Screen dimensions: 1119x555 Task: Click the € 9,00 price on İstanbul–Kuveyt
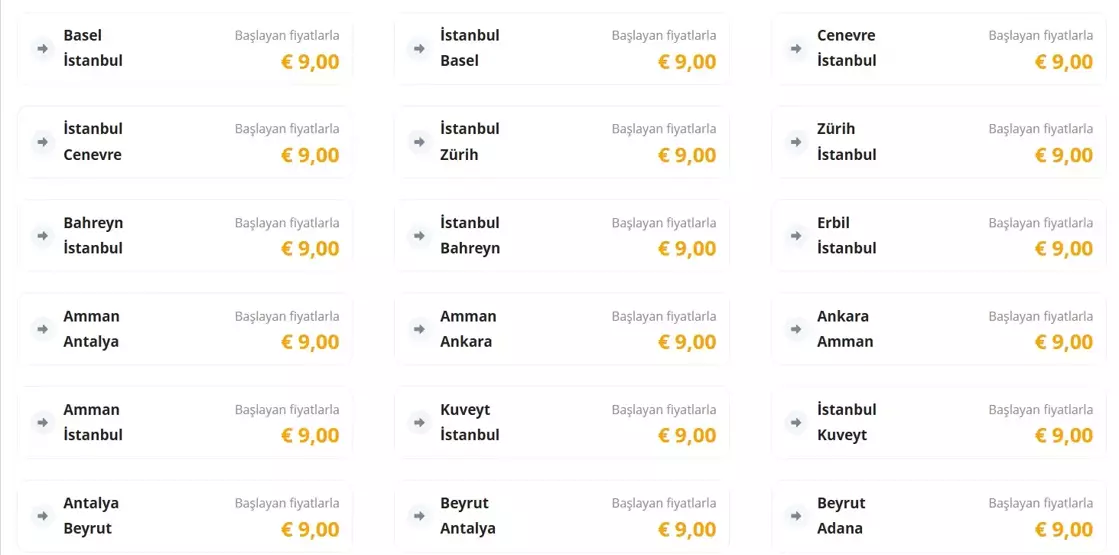tap(1064, 435)
